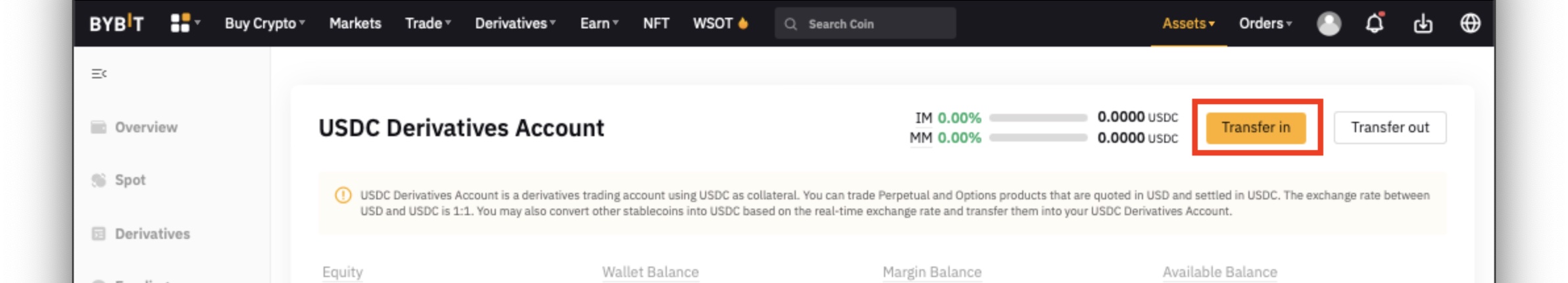Open the language globe icon
Viewport: 1568px width, 283px height.
(x=1470, y=24)
